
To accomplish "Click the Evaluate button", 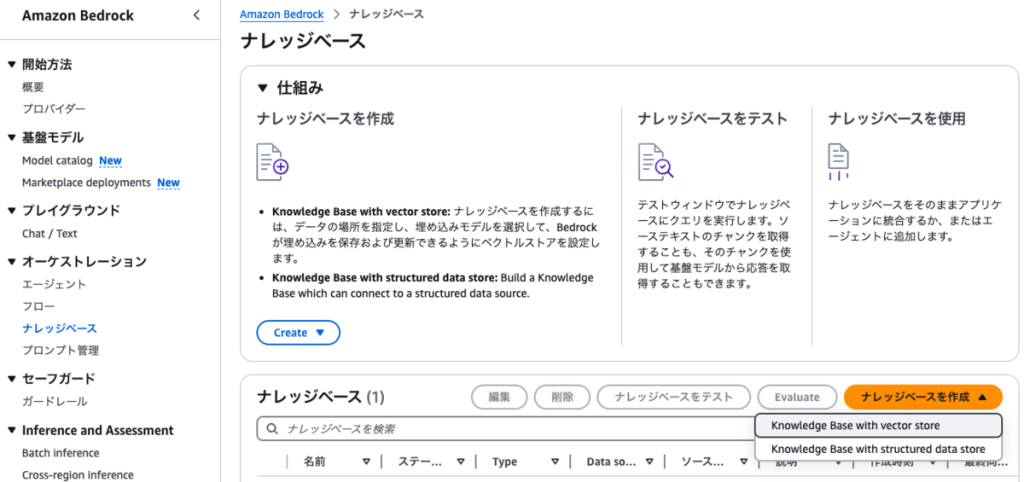I will tap(797, 397).
